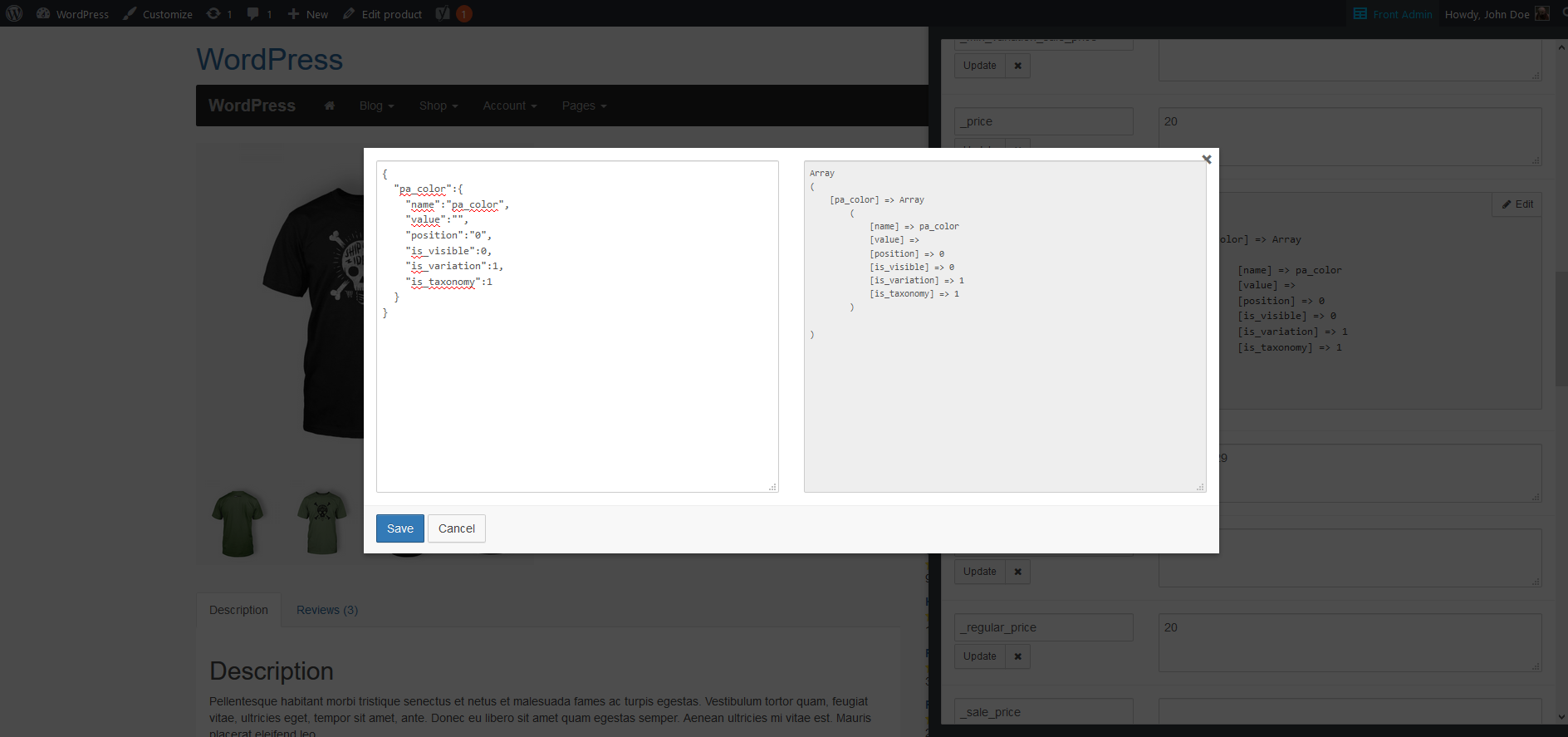Close the JSON editor modal
This screenshot has height=737, width=1568.
click(x=1207, y=159)
